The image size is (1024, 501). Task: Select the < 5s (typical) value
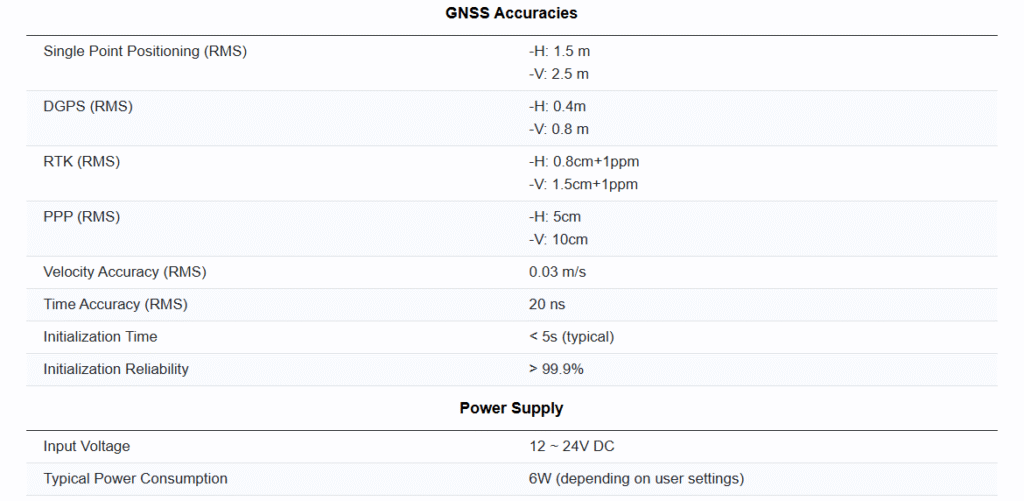point(571,337)
